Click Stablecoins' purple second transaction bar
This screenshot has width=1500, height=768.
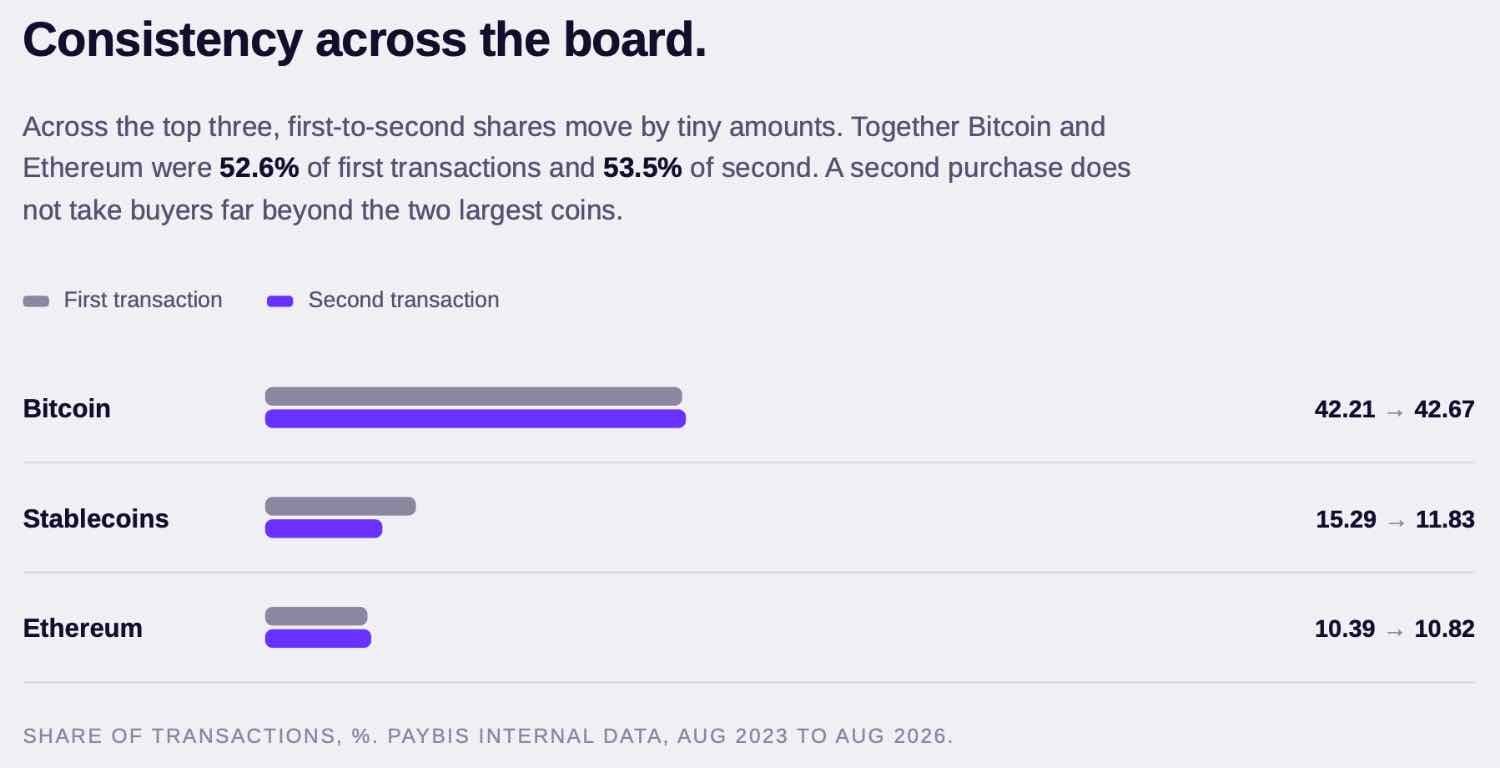point(323,528)
